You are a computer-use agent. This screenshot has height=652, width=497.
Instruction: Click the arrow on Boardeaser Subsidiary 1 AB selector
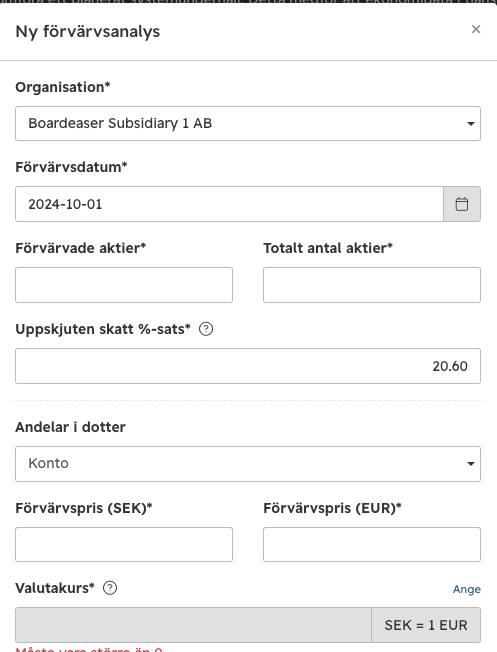(470, 124)
